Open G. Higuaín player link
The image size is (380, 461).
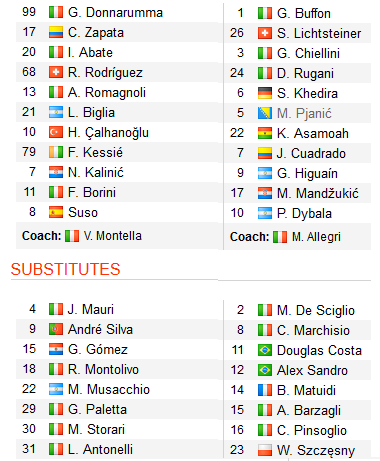tap(307, 173)
